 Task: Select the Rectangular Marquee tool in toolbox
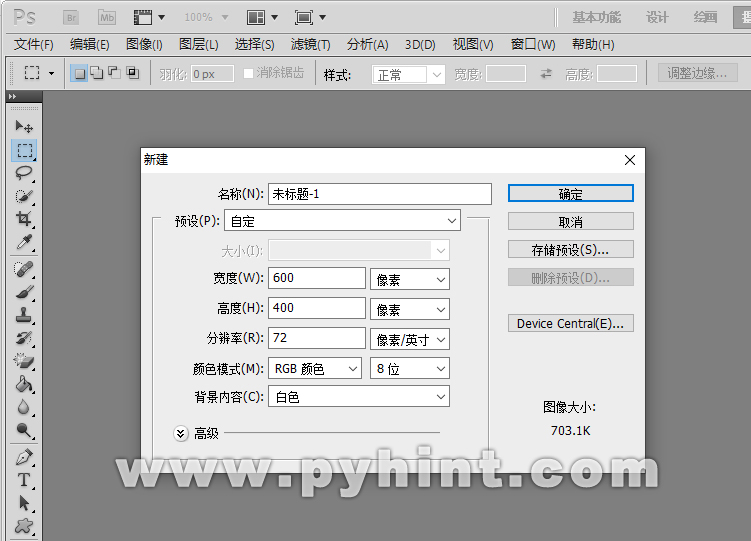pos(24,150)
